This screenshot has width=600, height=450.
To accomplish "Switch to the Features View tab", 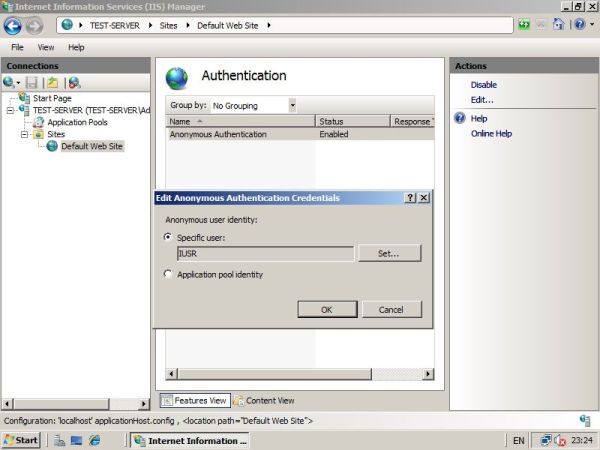I will coord(195,400).
